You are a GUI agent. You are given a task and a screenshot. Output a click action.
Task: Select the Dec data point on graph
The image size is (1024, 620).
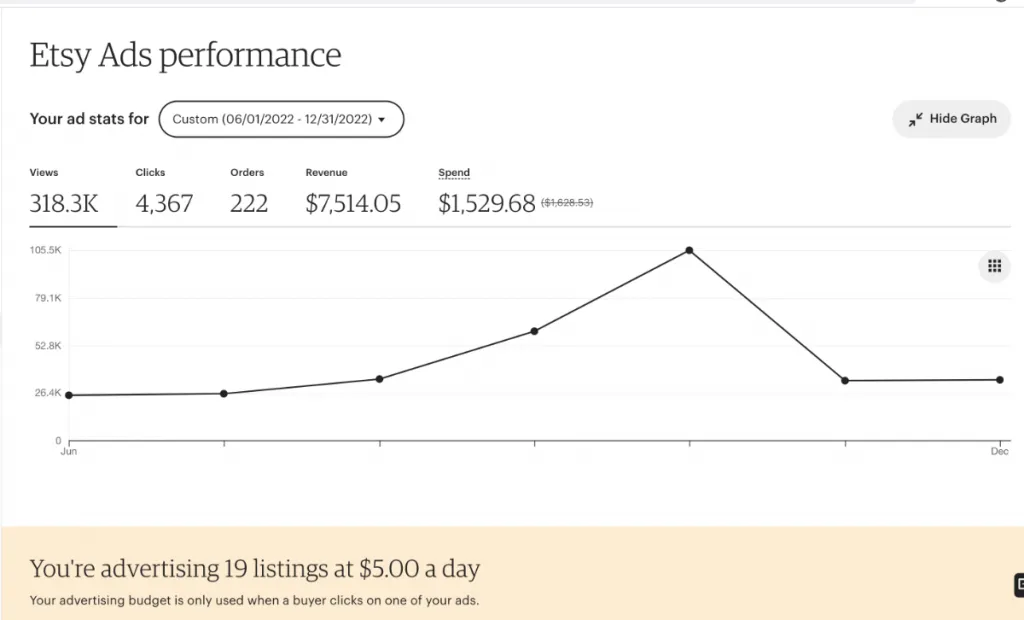click(999, 380)
